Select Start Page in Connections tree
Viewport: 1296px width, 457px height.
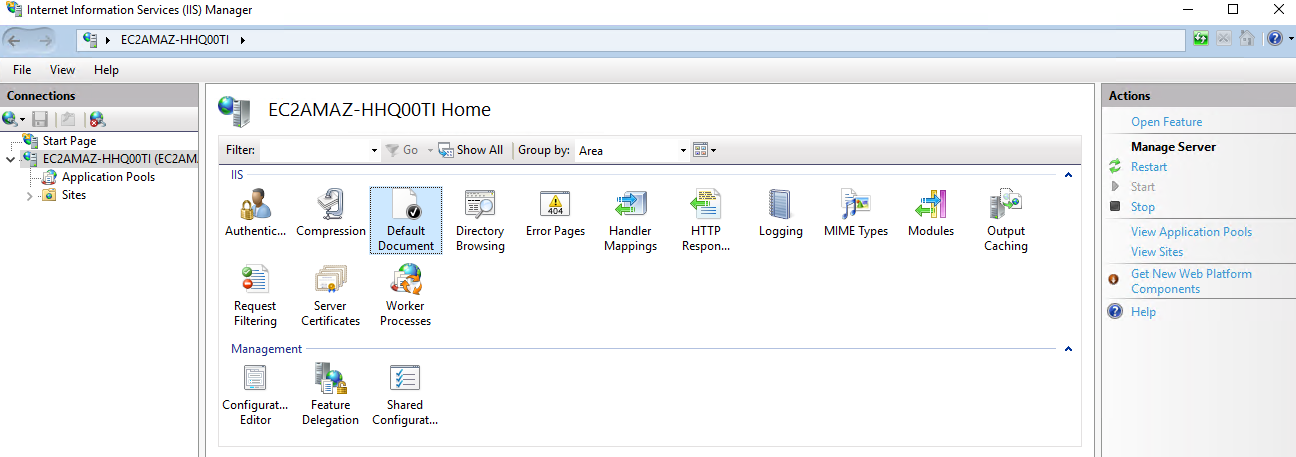[69, 141]
